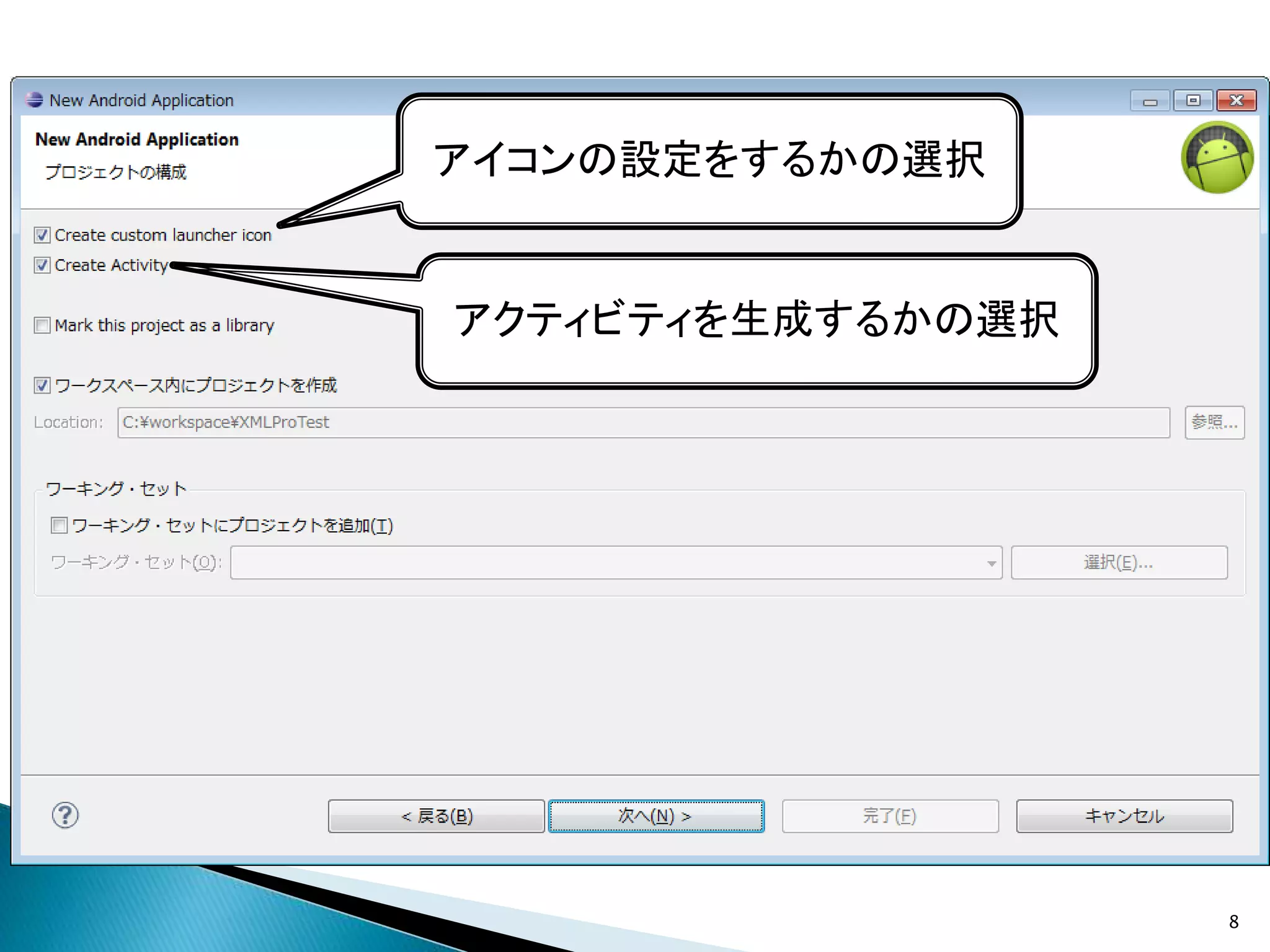Click the Eclipse icon in the title bar
Viewport: 1270px width, 952px height.
coord(34,100)
